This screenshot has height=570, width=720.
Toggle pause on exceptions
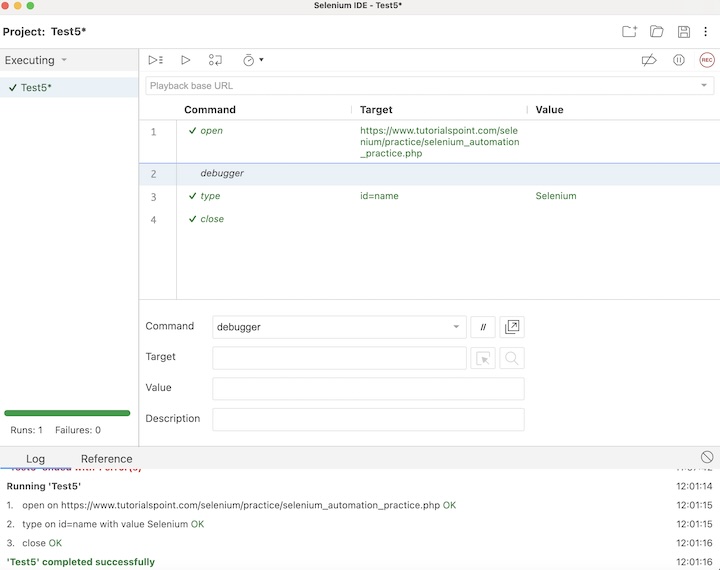[679, 60]
